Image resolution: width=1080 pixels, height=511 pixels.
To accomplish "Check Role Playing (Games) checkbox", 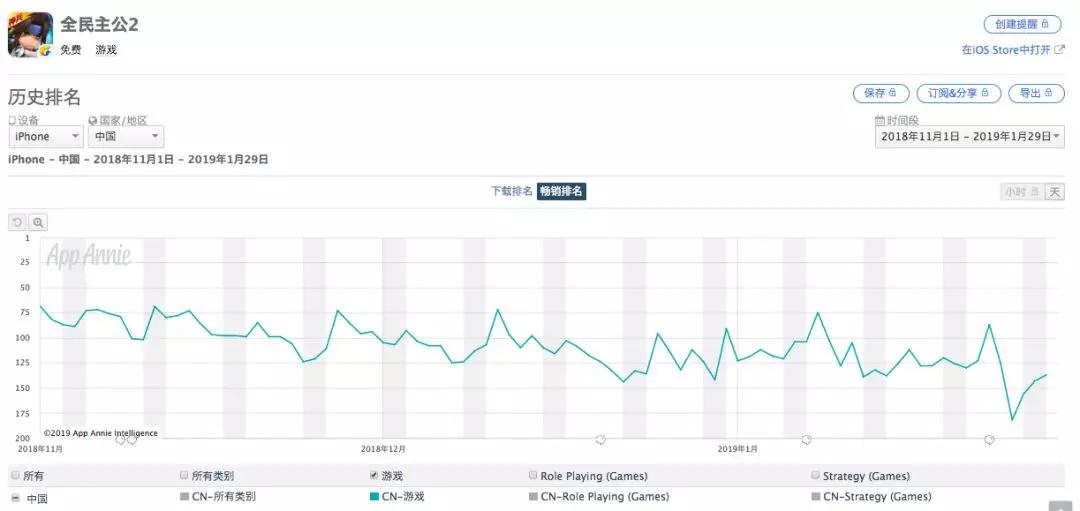I will coord(532,475).
